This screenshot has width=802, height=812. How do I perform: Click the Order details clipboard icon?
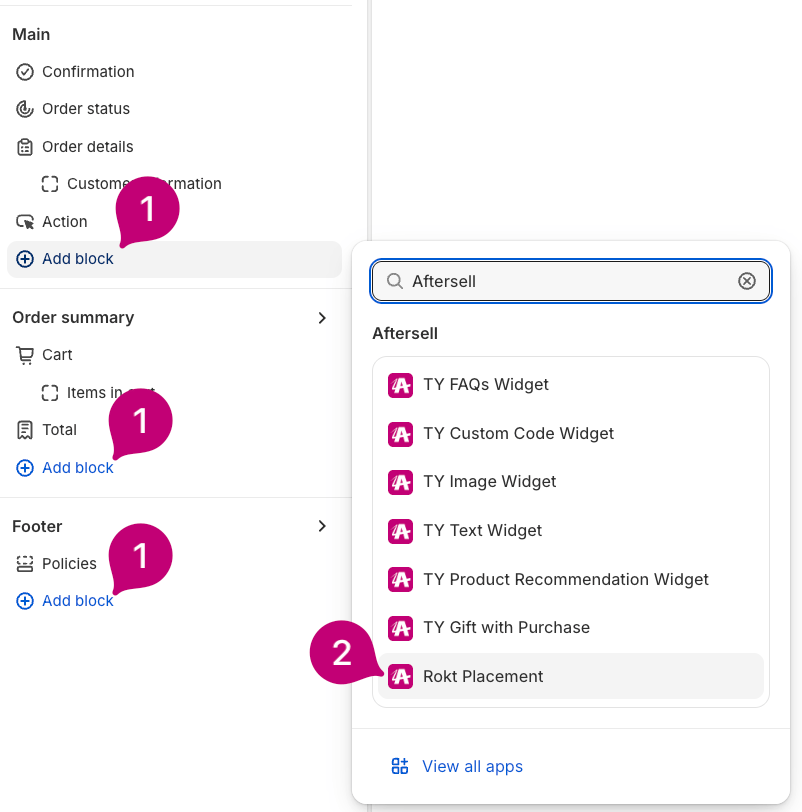click(x=25, y=147)
